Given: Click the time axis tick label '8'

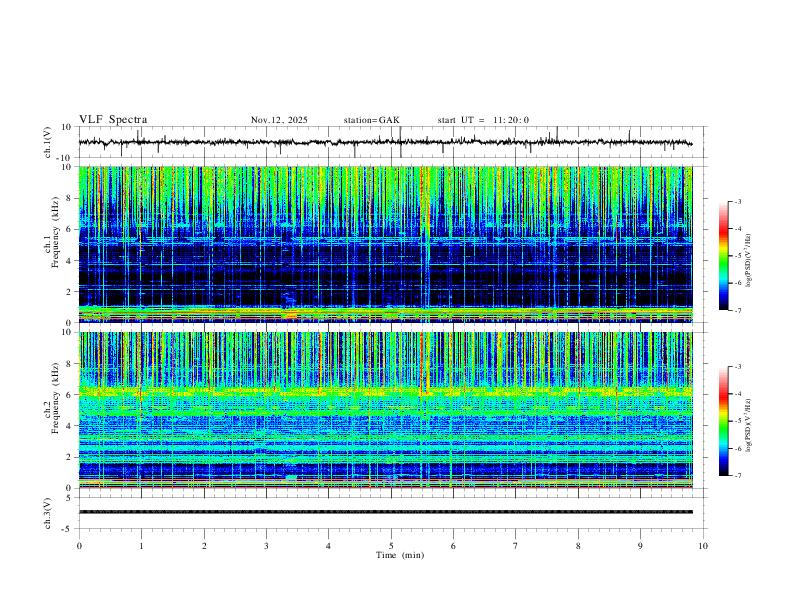Looking at the screenshot, I should (578, 546).
